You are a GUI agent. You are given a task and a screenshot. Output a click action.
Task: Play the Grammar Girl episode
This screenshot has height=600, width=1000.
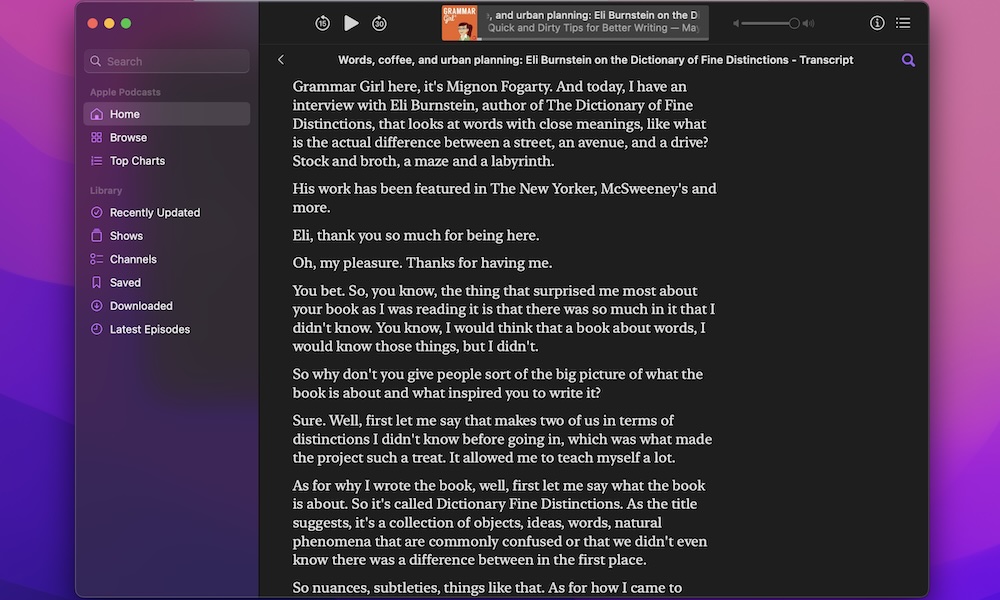click(351, 24)
